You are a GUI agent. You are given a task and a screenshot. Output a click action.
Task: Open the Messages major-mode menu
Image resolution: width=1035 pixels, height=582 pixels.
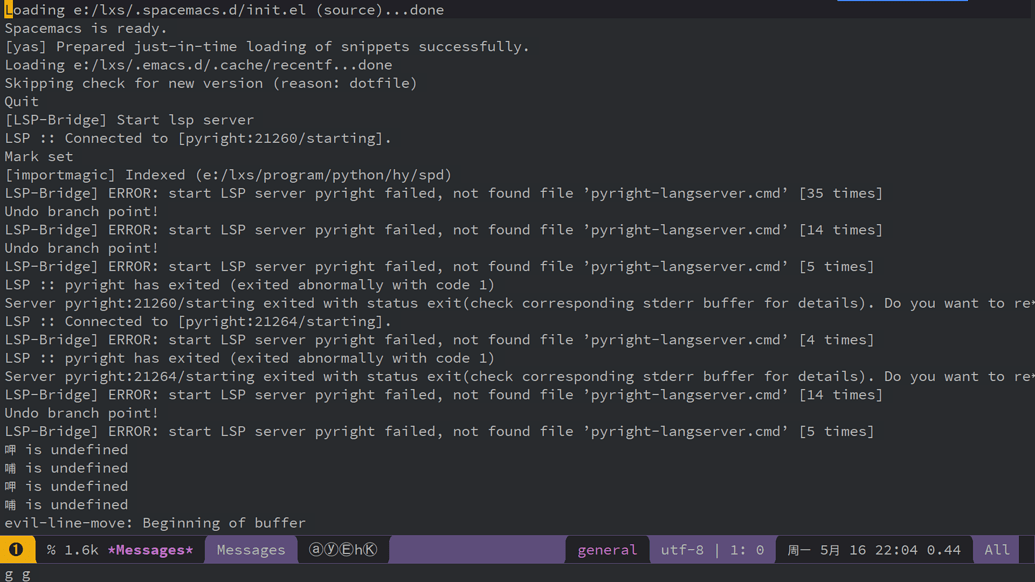(x=250, y=549)
